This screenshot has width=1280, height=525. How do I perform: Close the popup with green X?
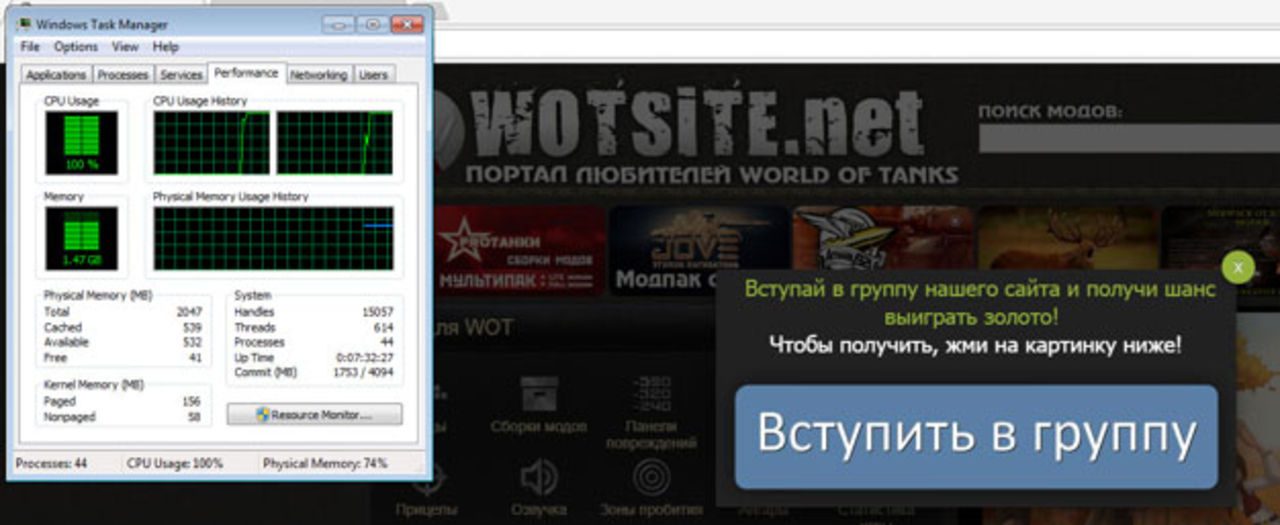[x=1238, y=267]
